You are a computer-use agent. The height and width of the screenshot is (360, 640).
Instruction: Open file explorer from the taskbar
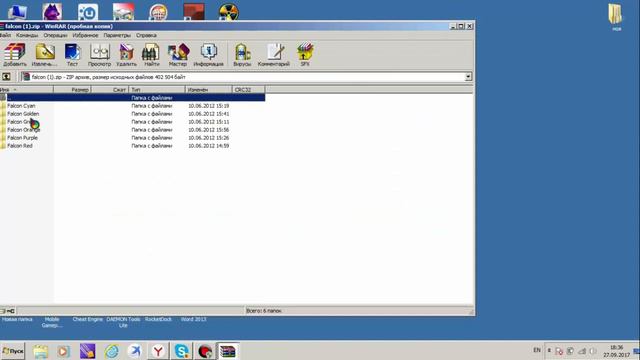point(40,351)
